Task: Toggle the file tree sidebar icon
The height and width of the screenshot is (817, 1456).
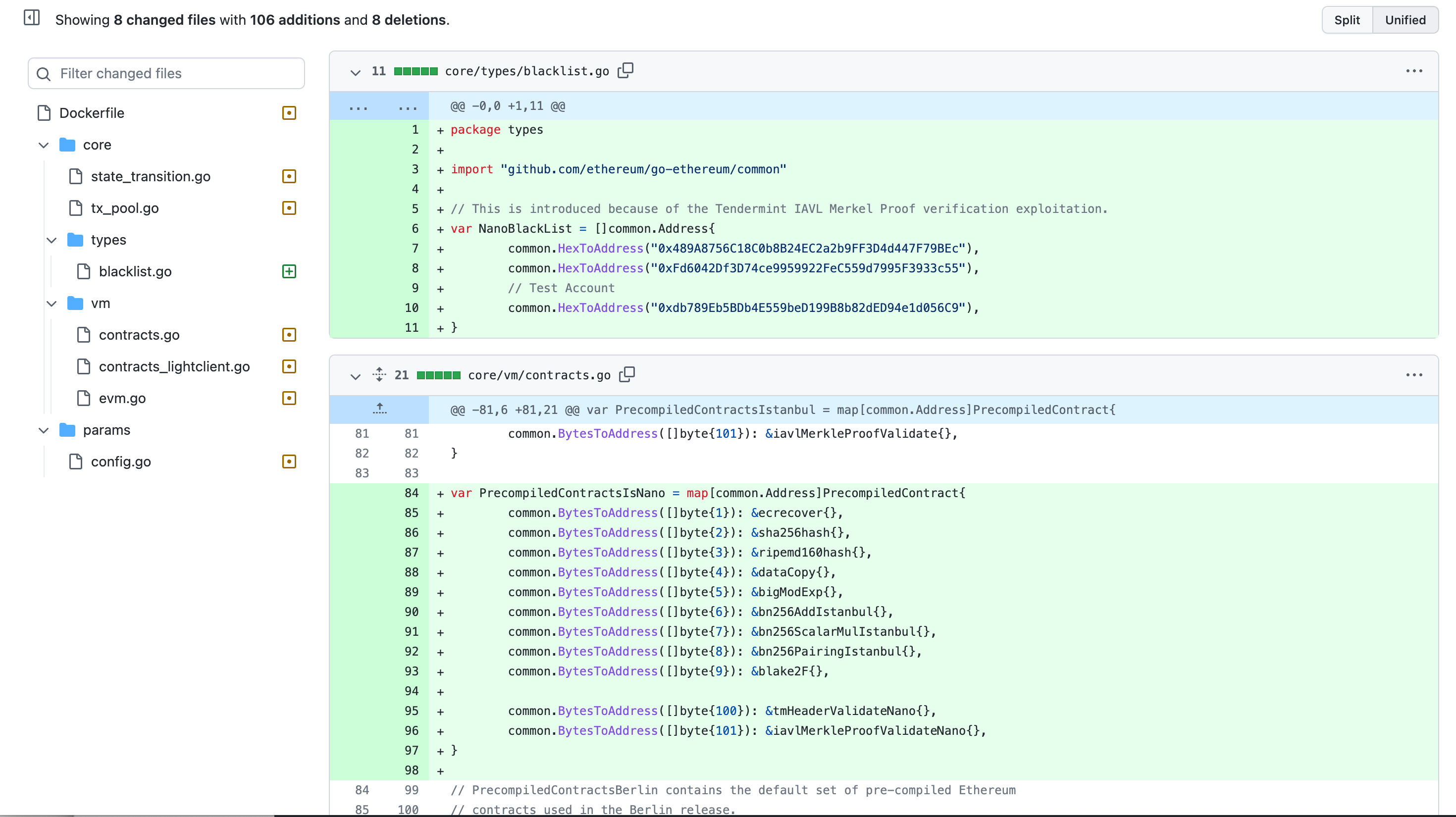Action: tap(32, 18)
